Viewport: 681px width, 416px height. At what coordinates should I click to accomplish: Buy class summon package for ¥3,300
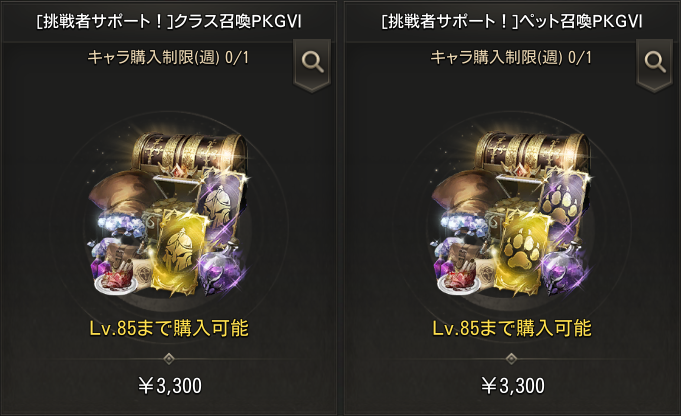(170, 386)
